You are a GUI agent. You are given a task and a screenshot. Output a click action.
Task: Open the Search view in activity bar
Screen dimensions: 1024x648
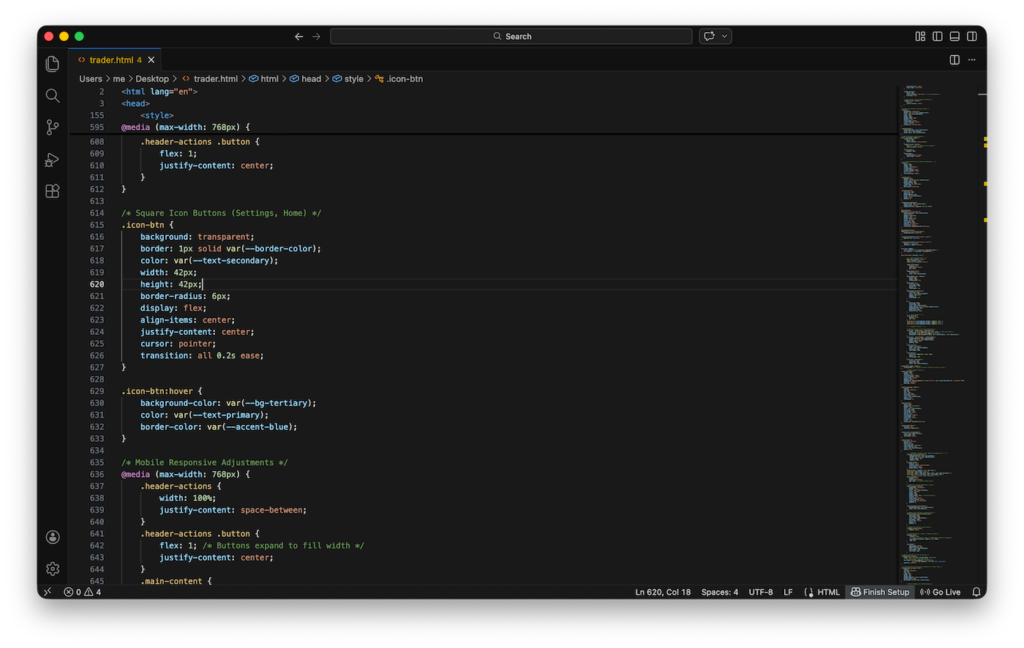[53, 96]
